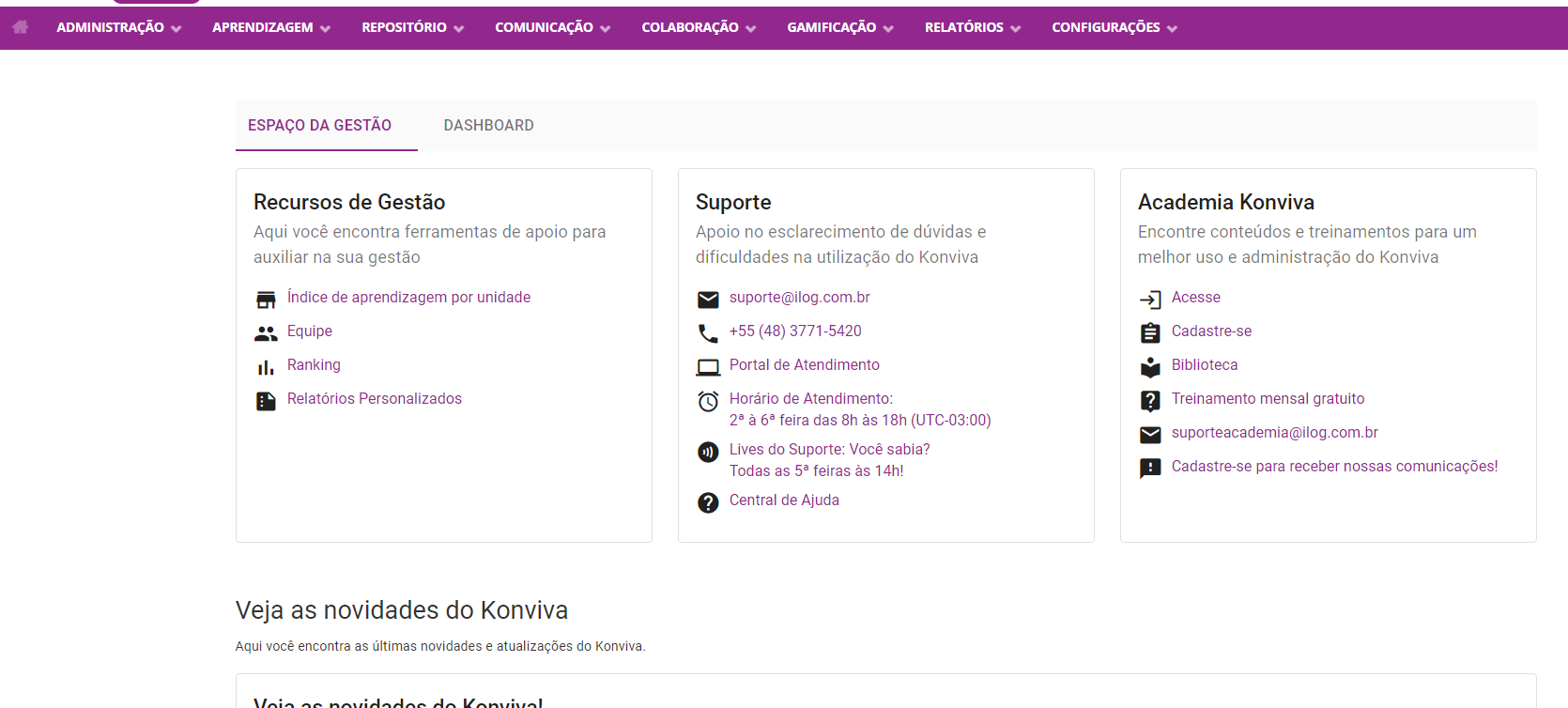Click the book reader icon beside Biblioteca
The width and height of the screenshot is (1568, 708).
tap(1150, 367)
